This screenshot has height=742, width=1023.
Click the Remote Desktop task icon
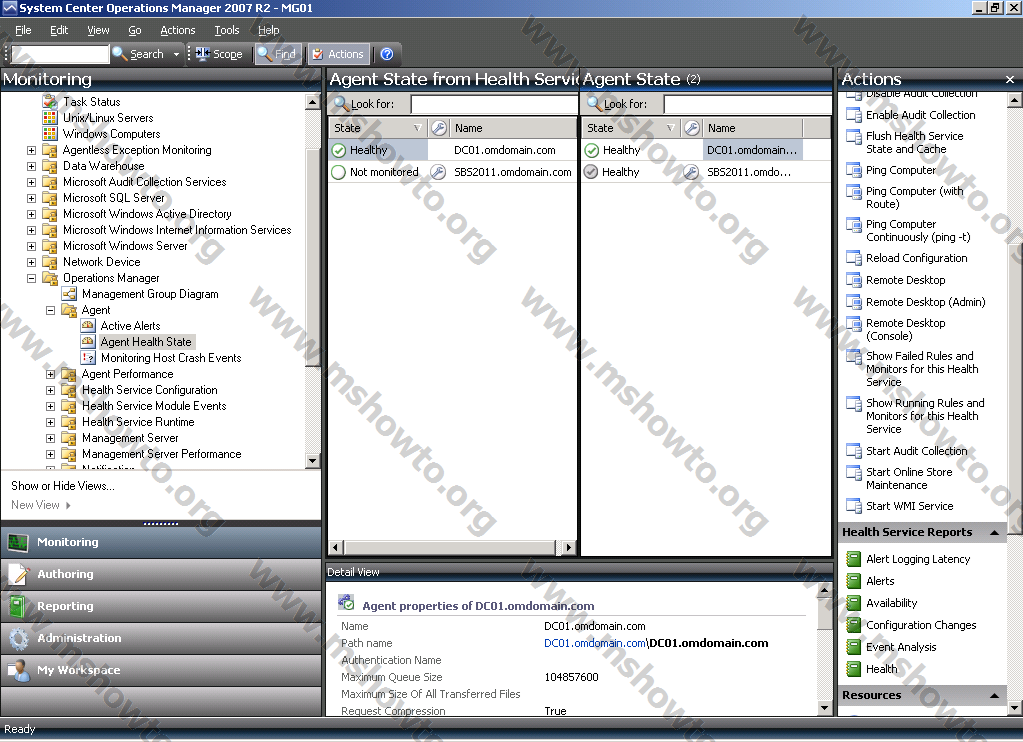853,280
